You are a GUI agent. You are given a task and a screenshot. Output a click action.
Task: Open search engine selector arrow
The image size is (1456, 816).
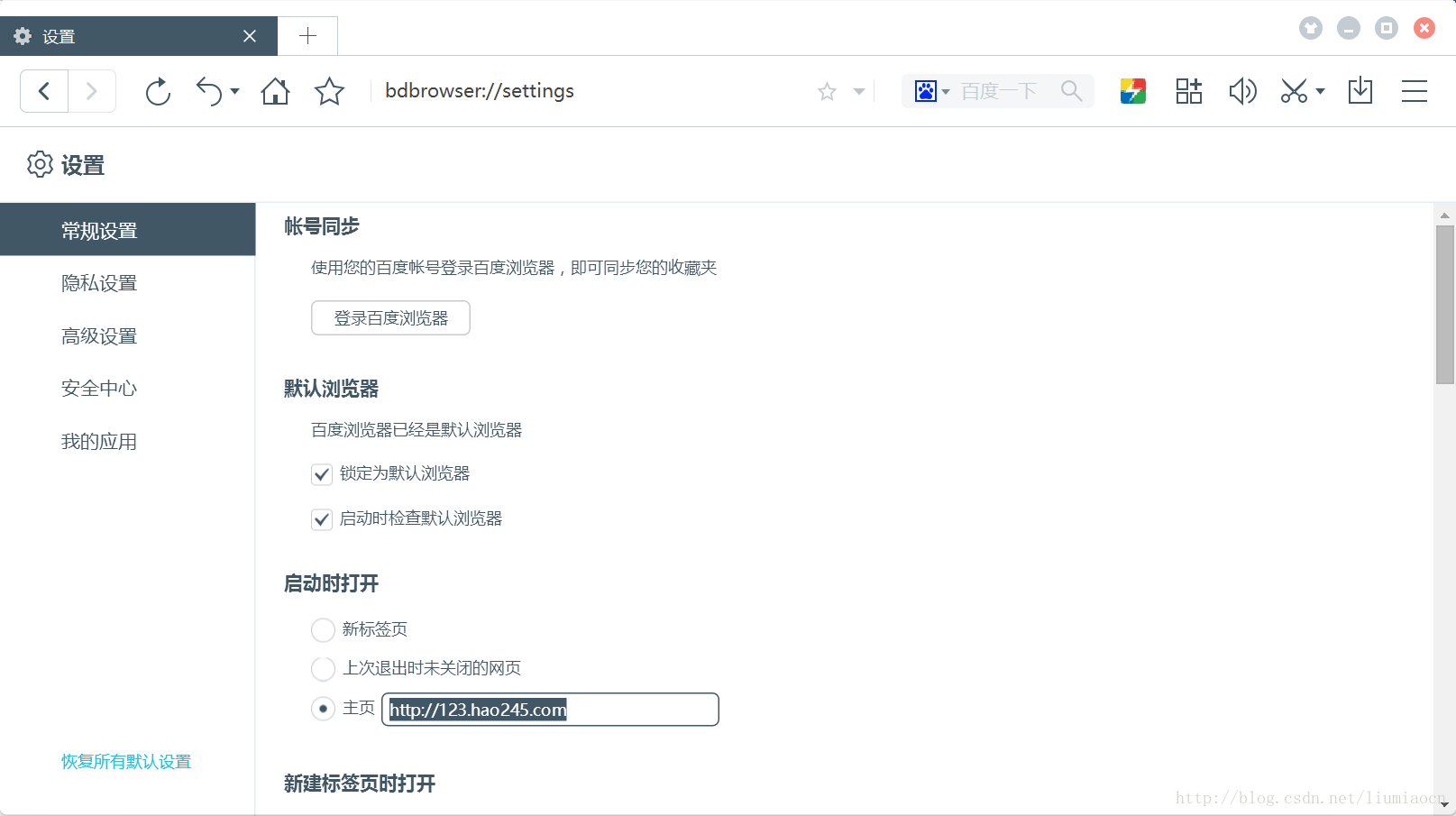click(946, 92)
